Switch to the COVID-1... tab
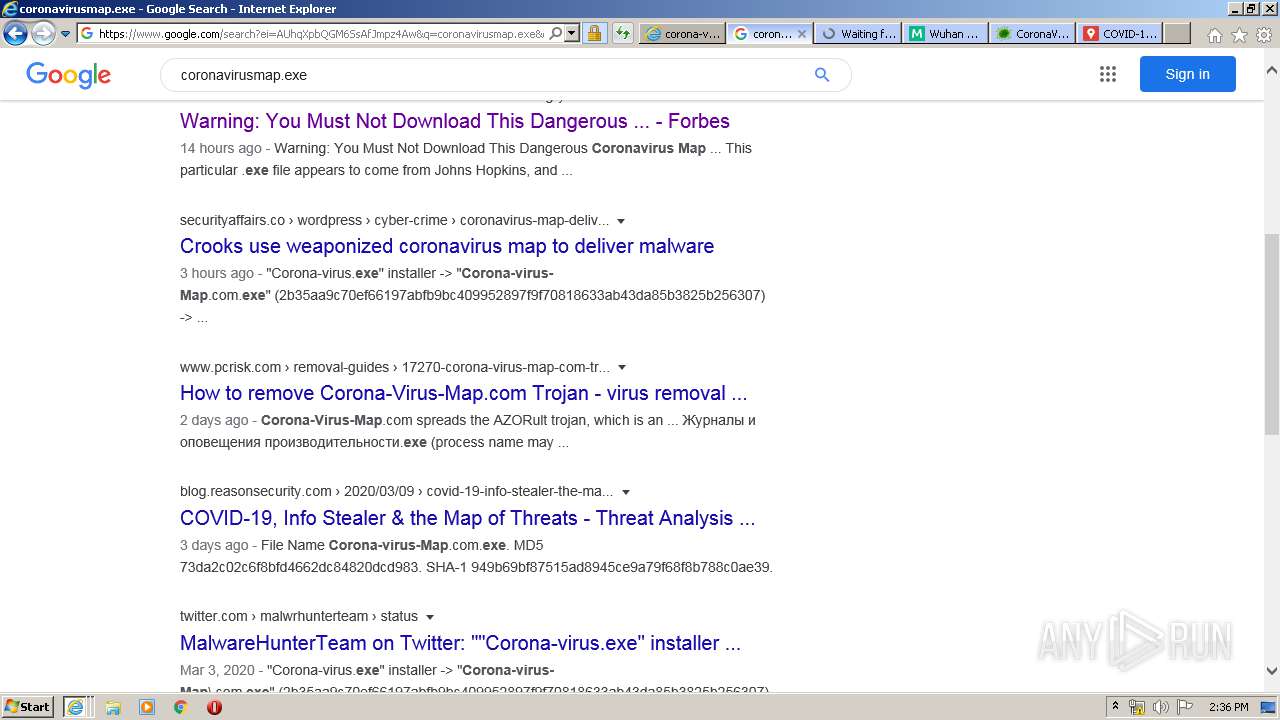This screenshot has height=720, width=1280. [x=1119, y=33]
